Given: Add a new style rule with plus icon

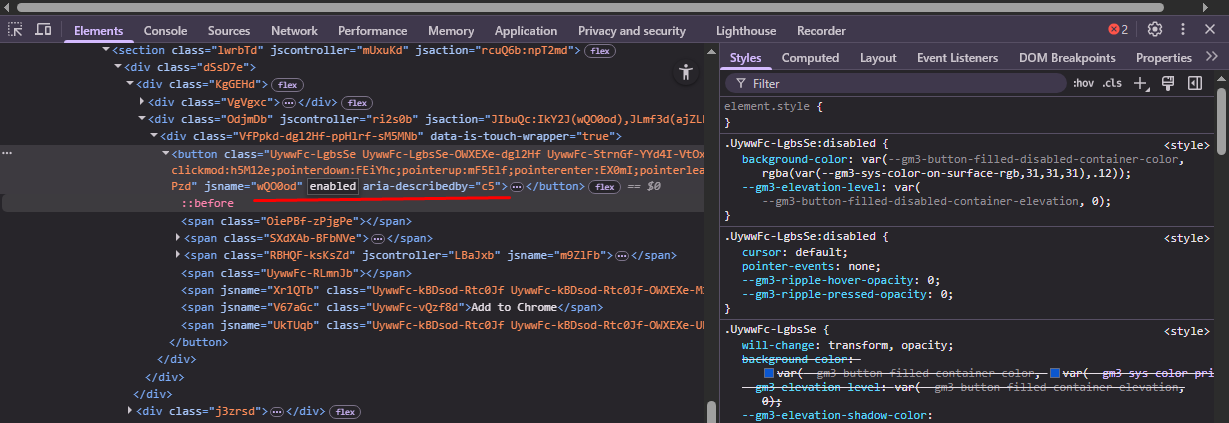Looking at the screenshot, I should pos(1140,83).
